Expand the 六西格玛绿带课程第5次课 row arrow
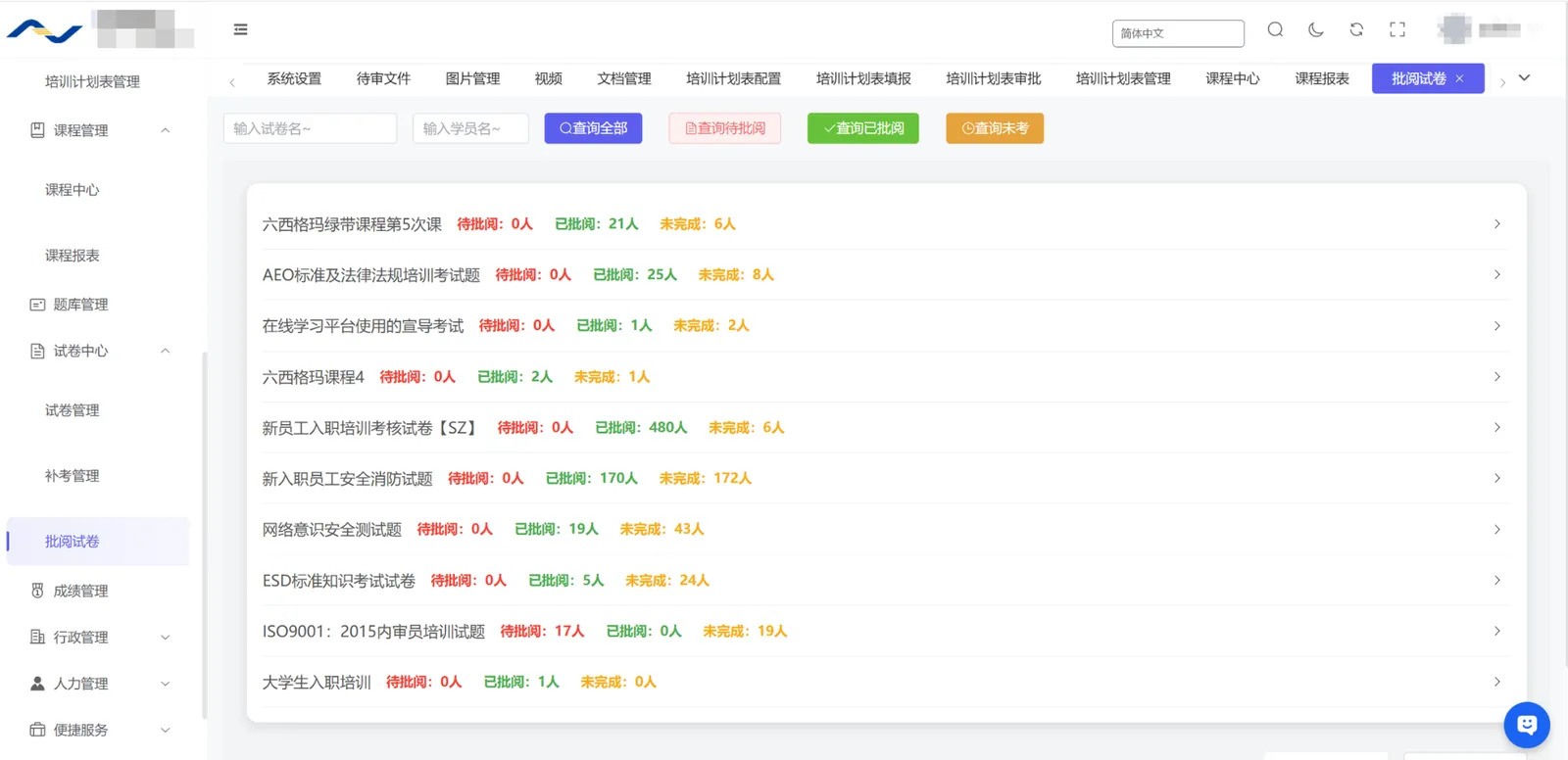 point(1496,224)
